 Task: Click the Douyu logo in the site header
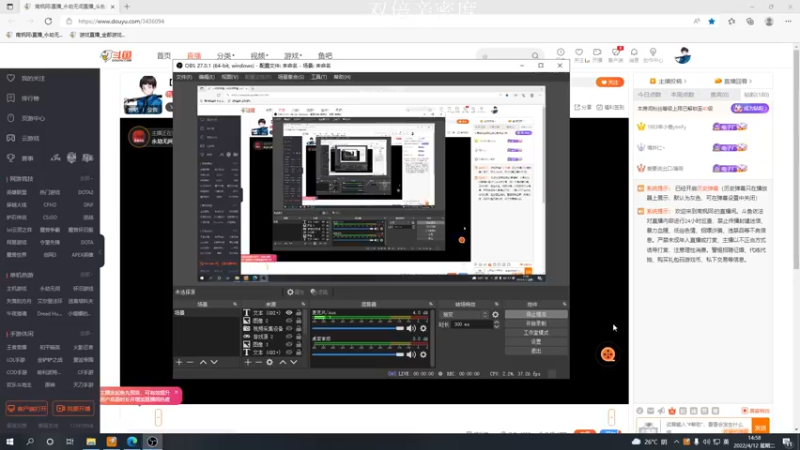point(116,56)
